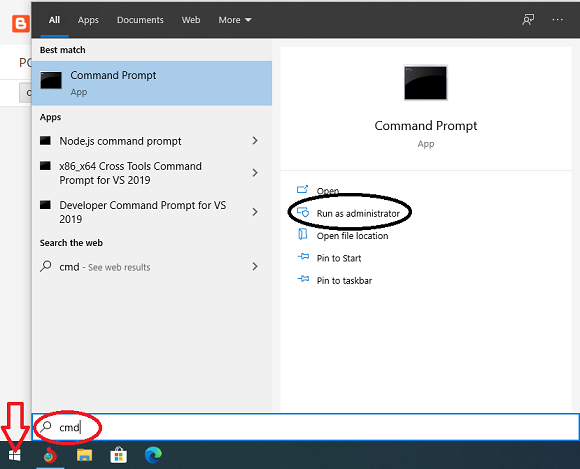
Task: Choose Pin to Start
Action: pyautogui.click(x=339, y=258)
